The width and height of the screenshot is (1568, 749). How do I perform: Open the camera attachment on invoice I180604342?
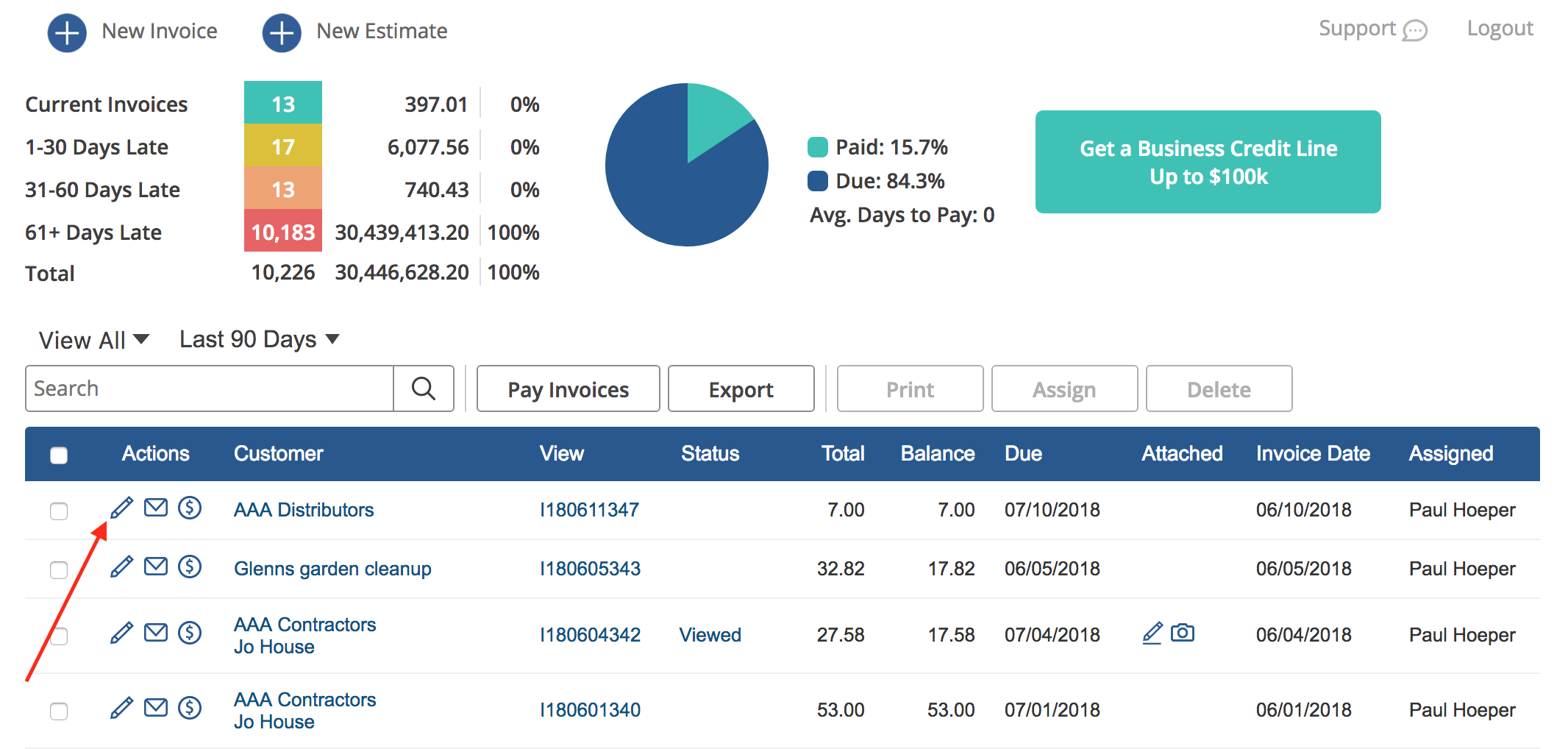pos(1182,633)
